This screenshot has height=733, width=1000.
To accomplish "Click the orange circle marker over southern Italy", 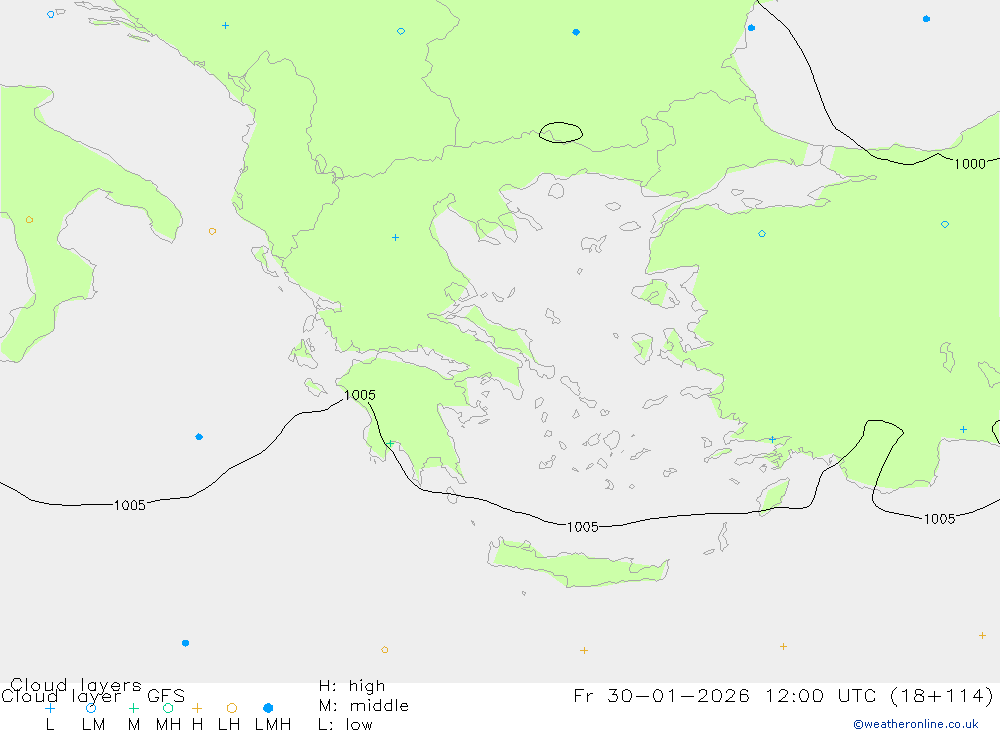I will pyautogui.click(x=29, y=219).
